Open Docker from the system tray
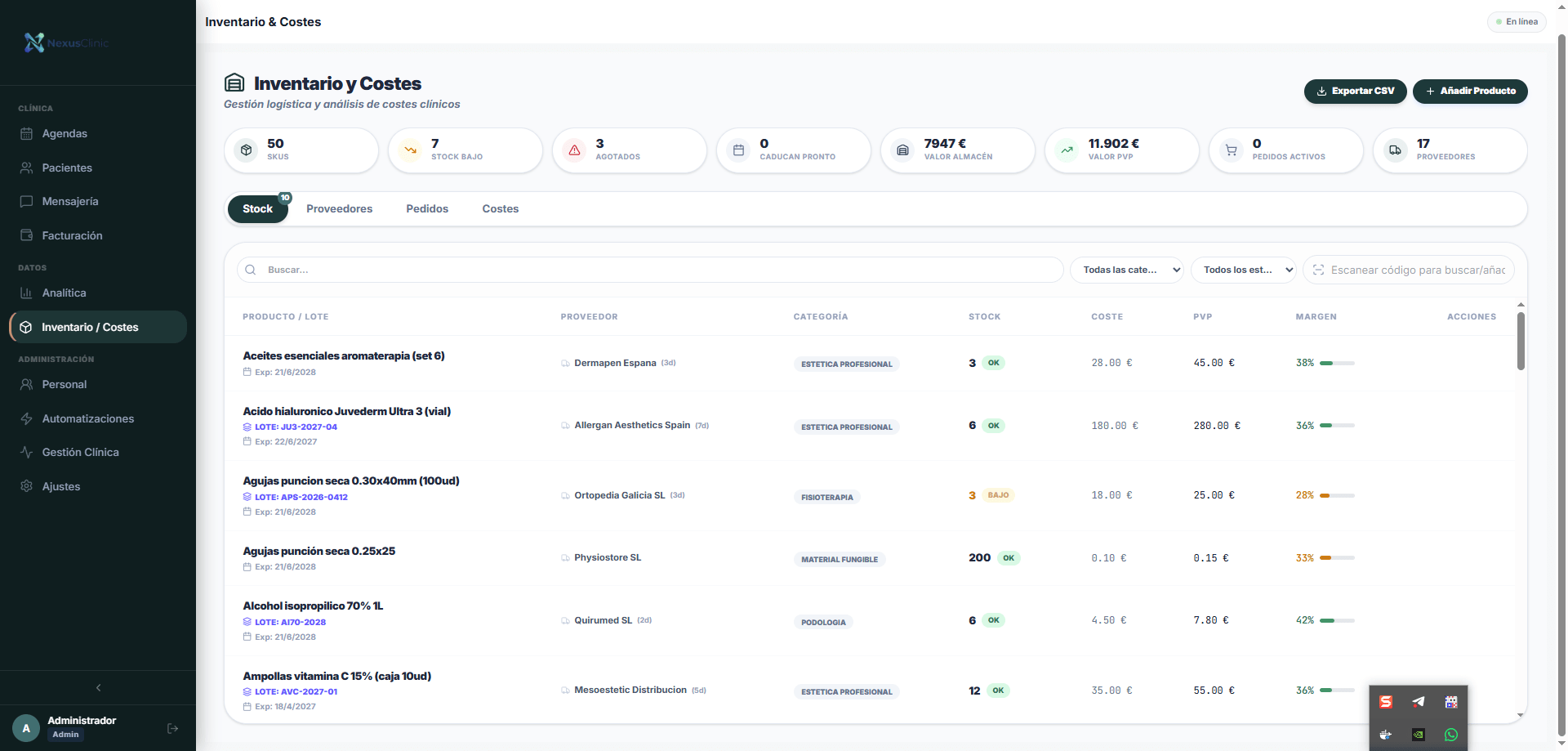Image resolution: width=1568 pixels, height=751 pixels. click(x=1386, y=735)
